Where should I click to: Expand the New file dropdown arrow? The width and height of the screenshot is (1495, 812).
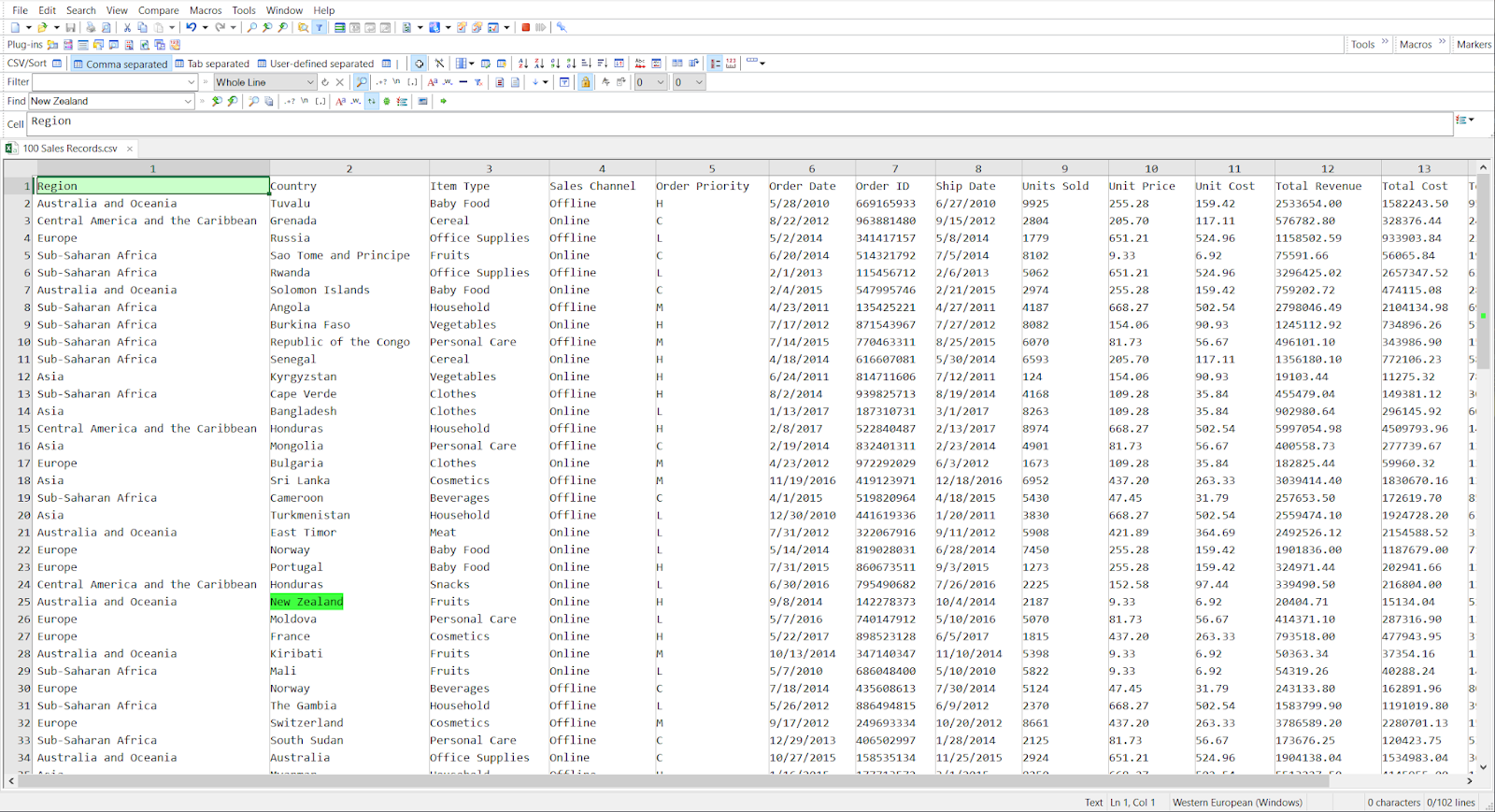pyautogui.click(x=28, y=27)
